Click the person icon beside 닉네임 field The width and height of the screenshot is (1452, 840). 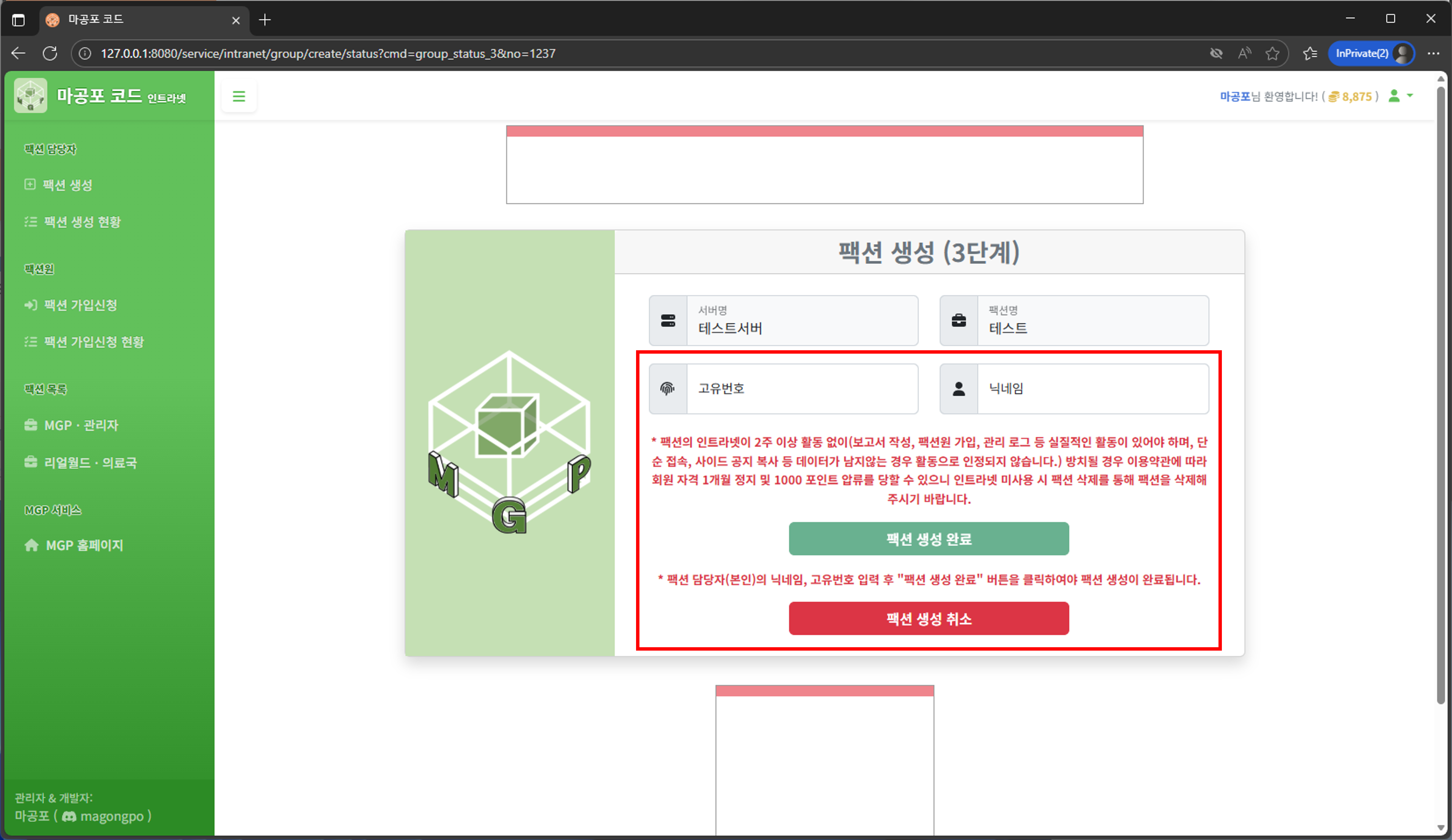coord(958,388)
